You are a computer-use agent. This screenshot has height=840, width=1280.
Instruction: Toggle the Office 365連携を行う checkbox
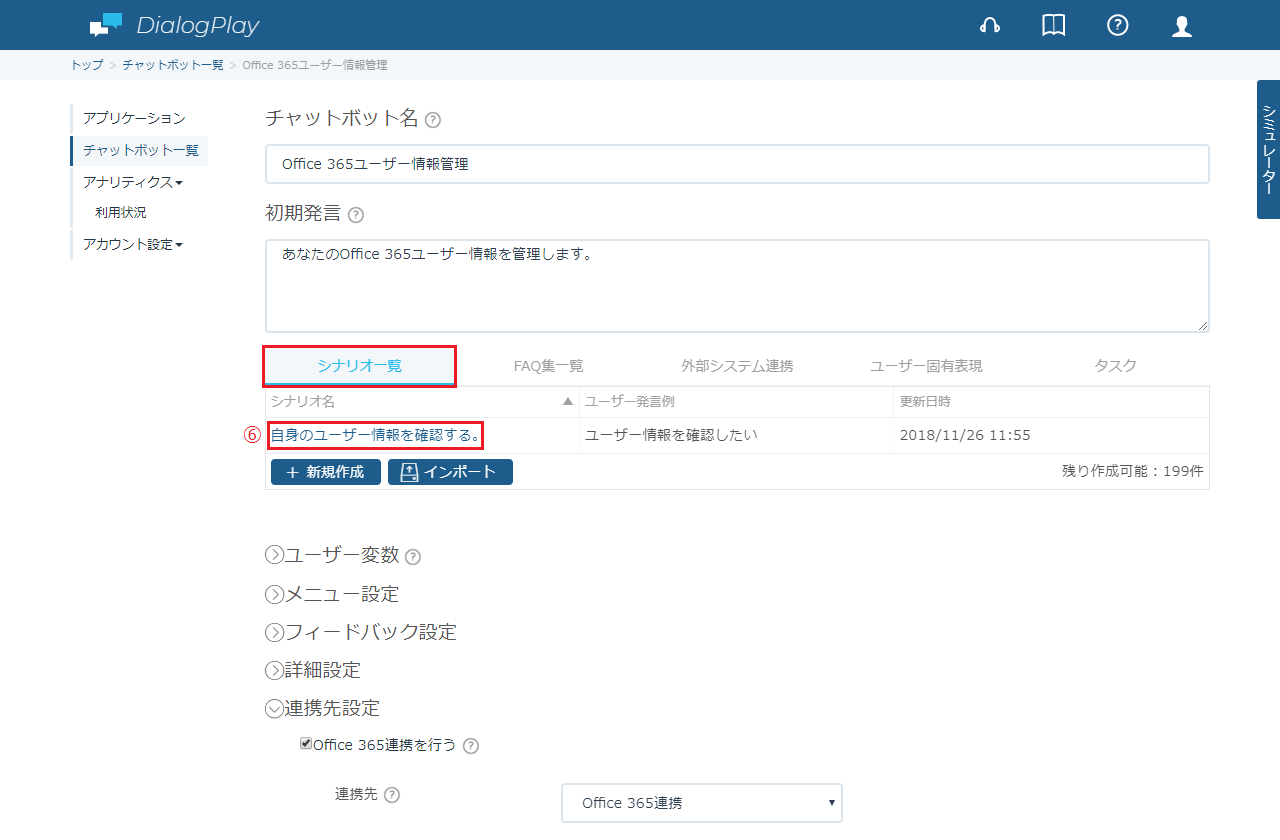click(306, 744)
